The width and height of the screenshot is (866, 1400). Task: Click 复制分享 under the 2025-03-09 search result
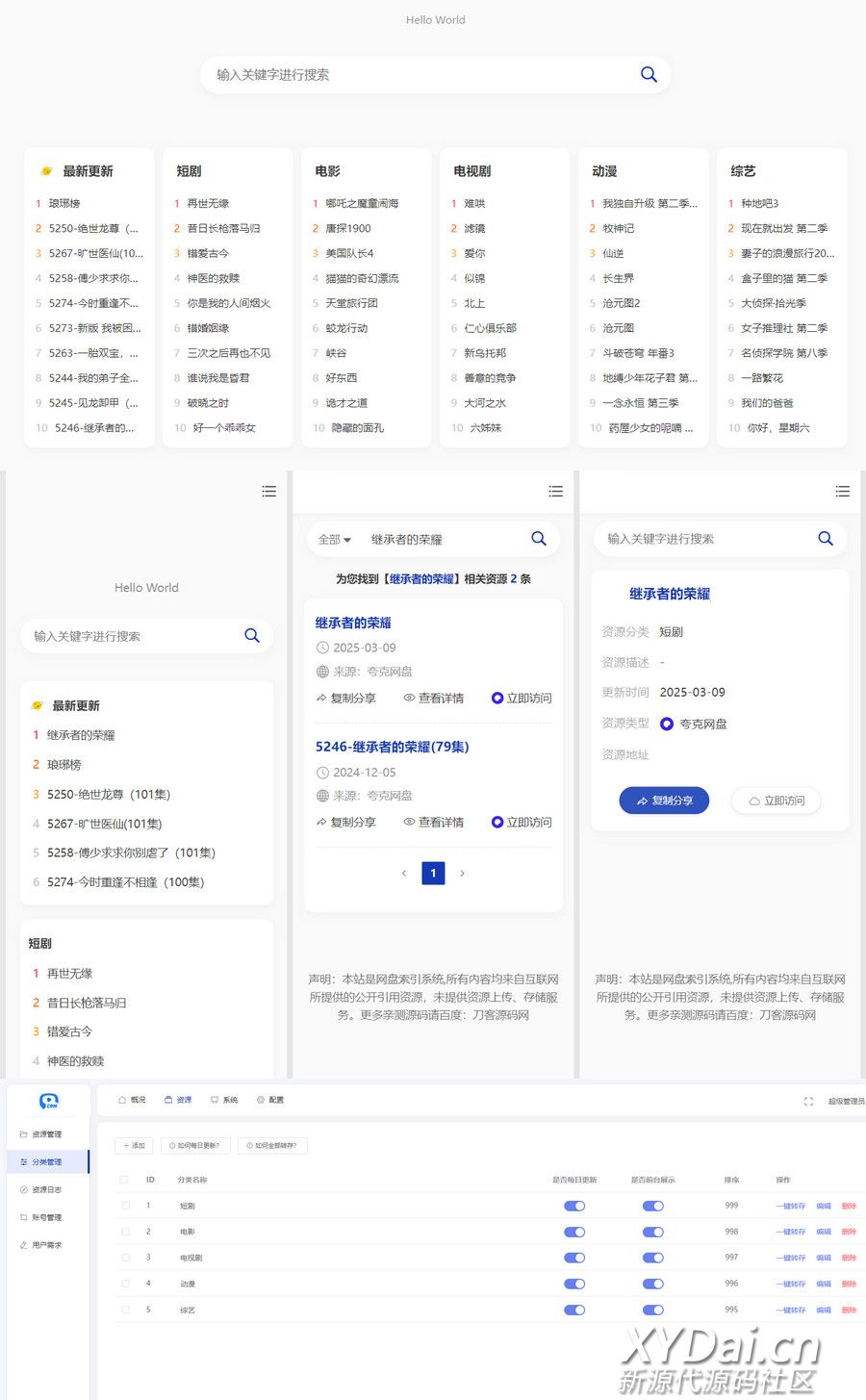[346, 699]
